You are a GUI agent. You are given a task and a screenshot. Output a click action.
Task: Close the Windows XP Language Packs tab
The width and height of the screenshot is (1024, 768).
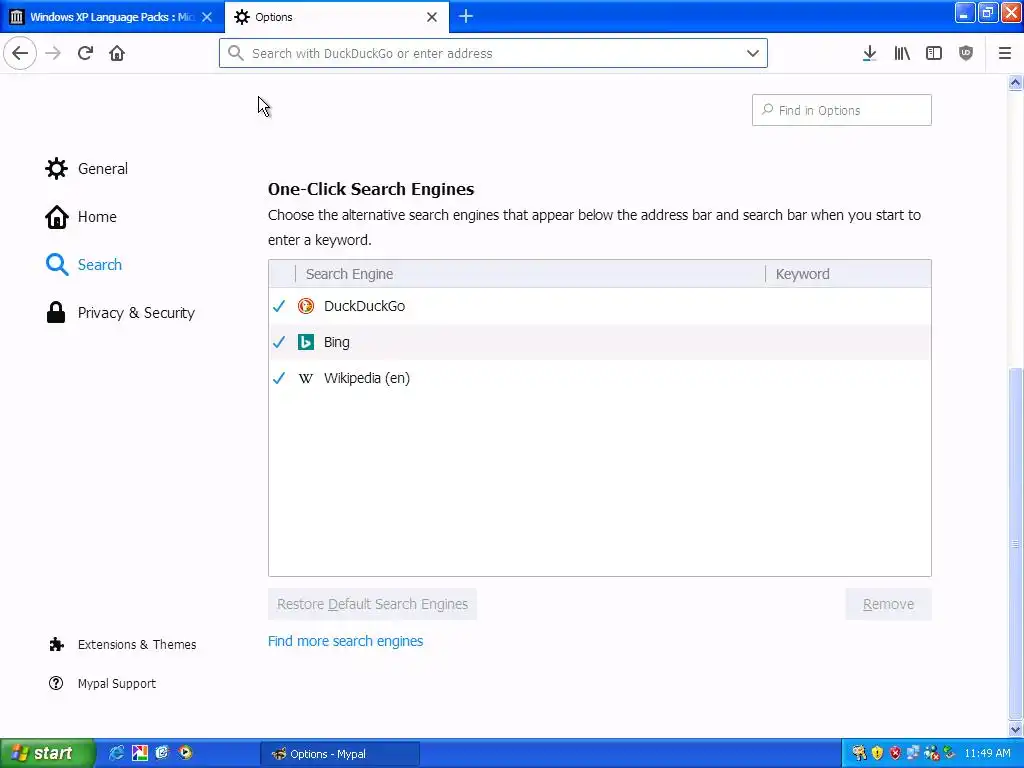[207, 17]
